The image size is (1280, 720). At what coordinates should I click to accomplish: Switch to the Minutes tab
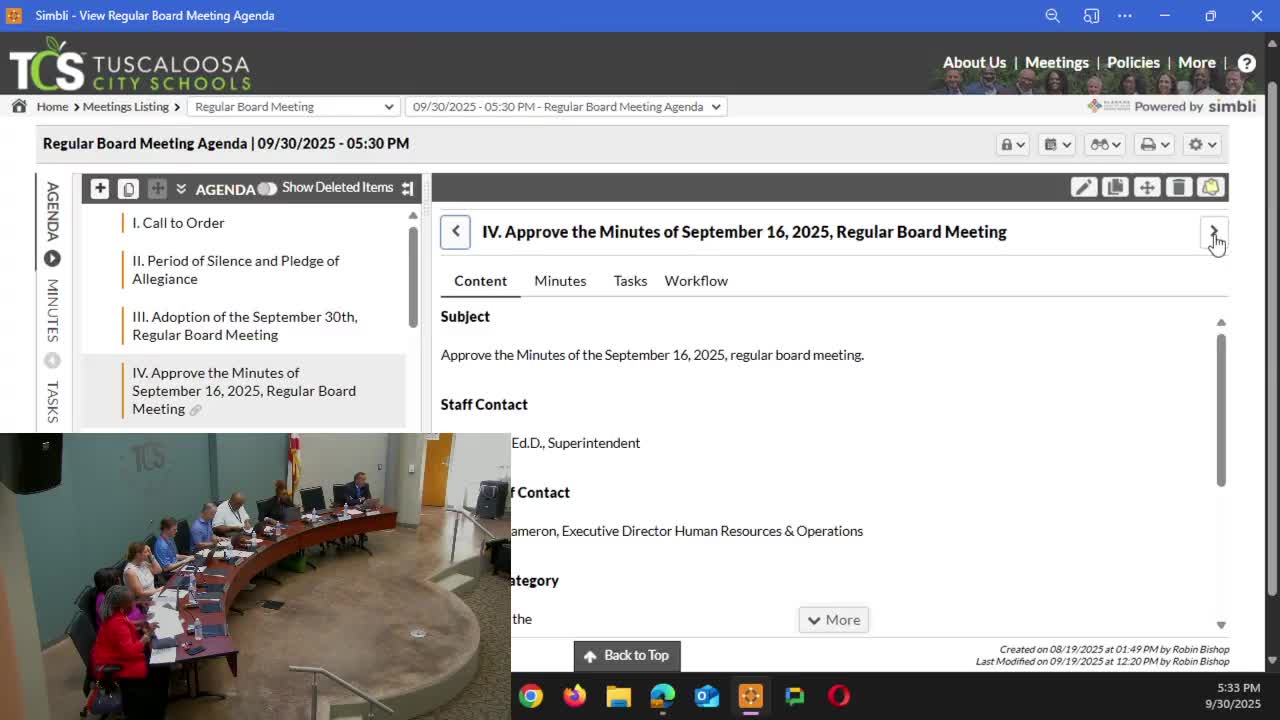coord(560,281)
